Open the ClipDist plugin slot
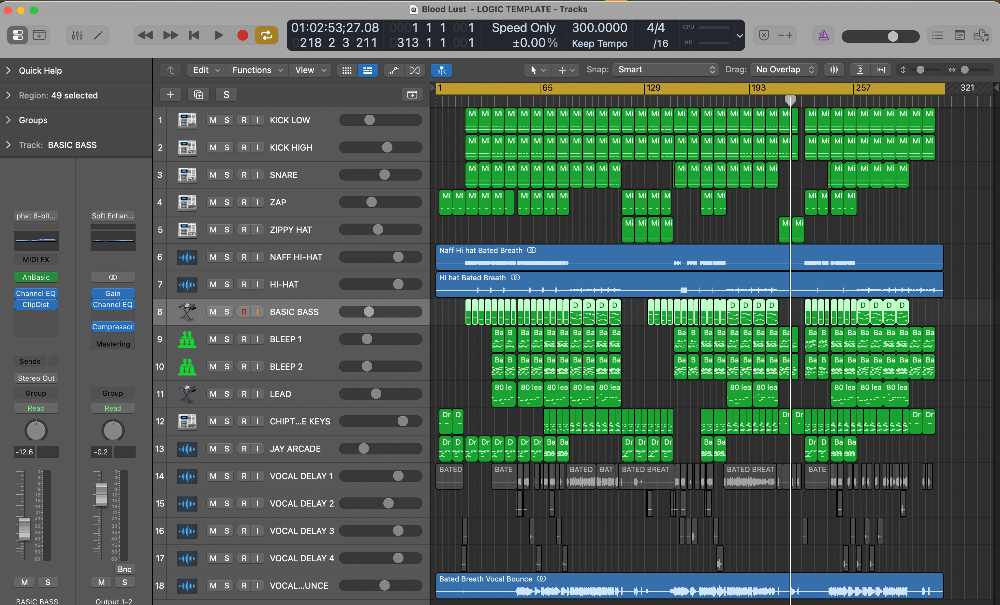Screen dimensions: 1000x605 tap(36, 305)
